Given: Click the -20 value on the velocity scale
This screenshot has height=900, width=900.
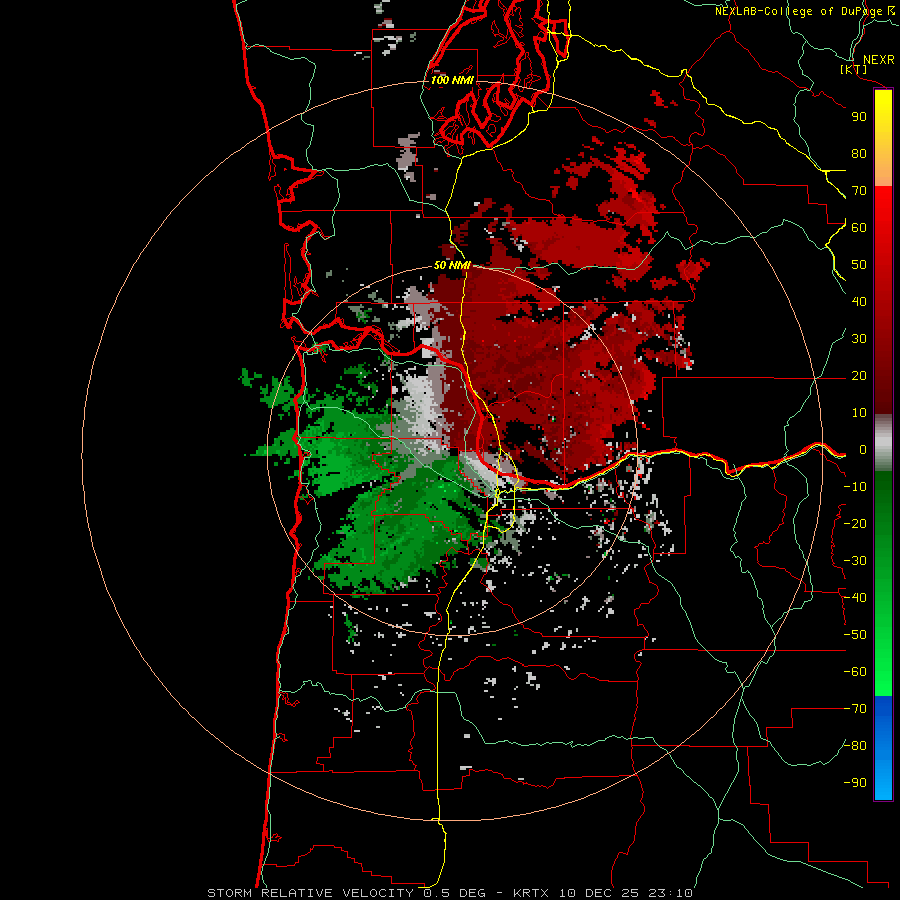Looking at the screenshot, I should (855, 523).
